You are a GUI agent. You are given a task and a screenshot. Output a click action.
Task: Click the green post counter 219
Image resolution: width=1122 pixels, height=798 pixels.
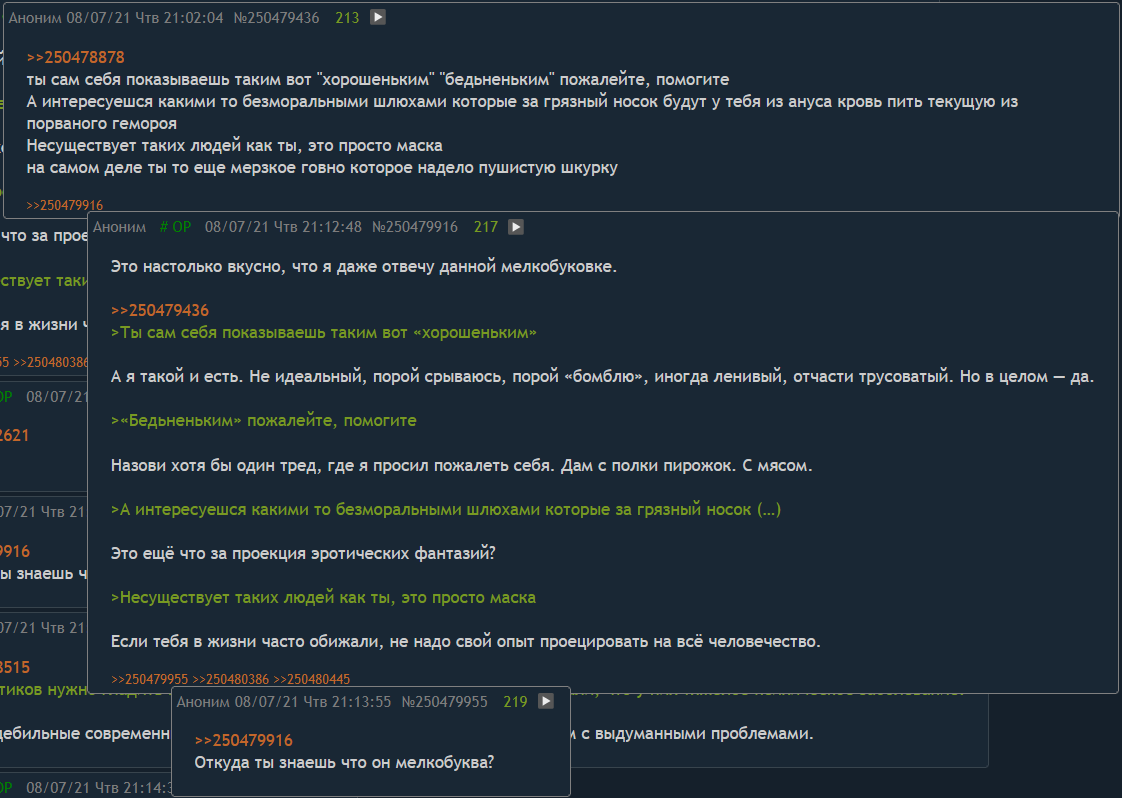click(515, 702)
